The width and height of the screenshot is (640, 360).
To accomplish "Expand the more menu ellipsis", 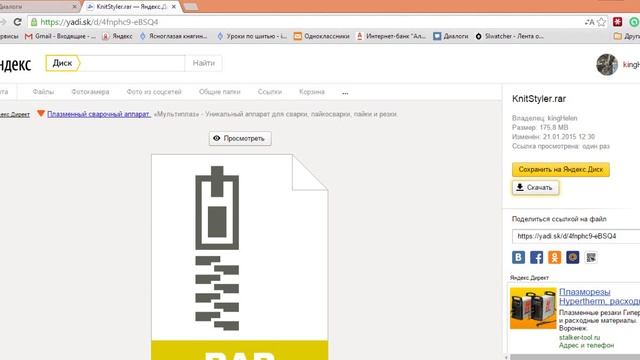I will click(x=345, y=93).
